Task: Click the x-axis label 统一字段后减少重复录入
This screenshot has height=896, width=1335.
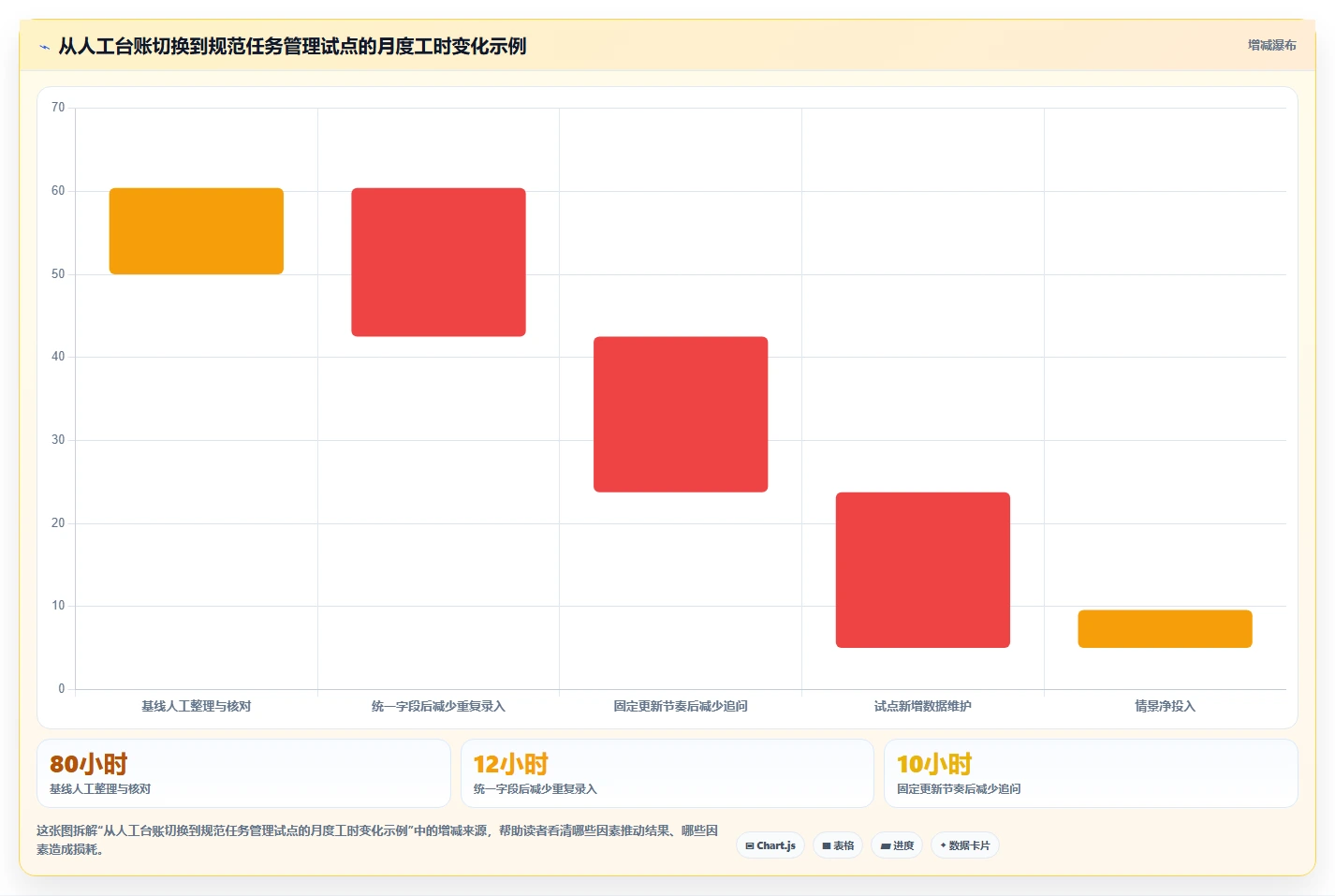Action: point(438,706)
